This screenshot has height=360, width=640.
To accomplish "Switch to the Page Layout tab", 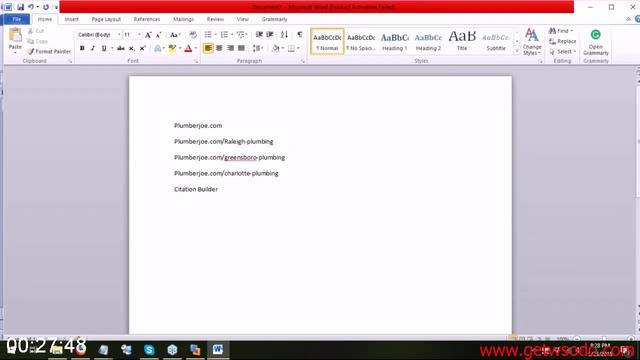I will point(106,19).
